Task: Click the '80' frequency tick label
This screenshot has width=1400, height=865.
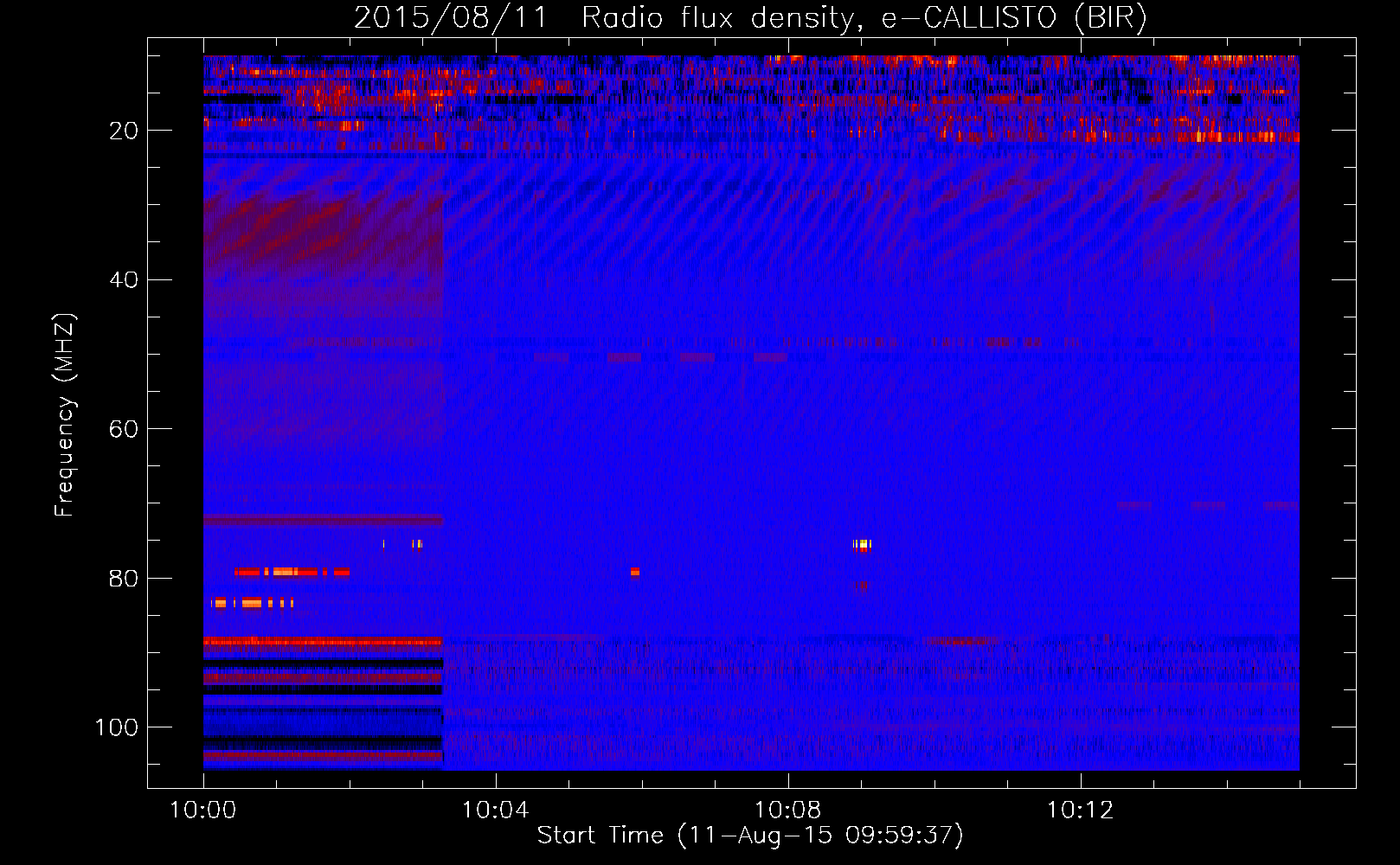Action: click(x=124, y=578)
